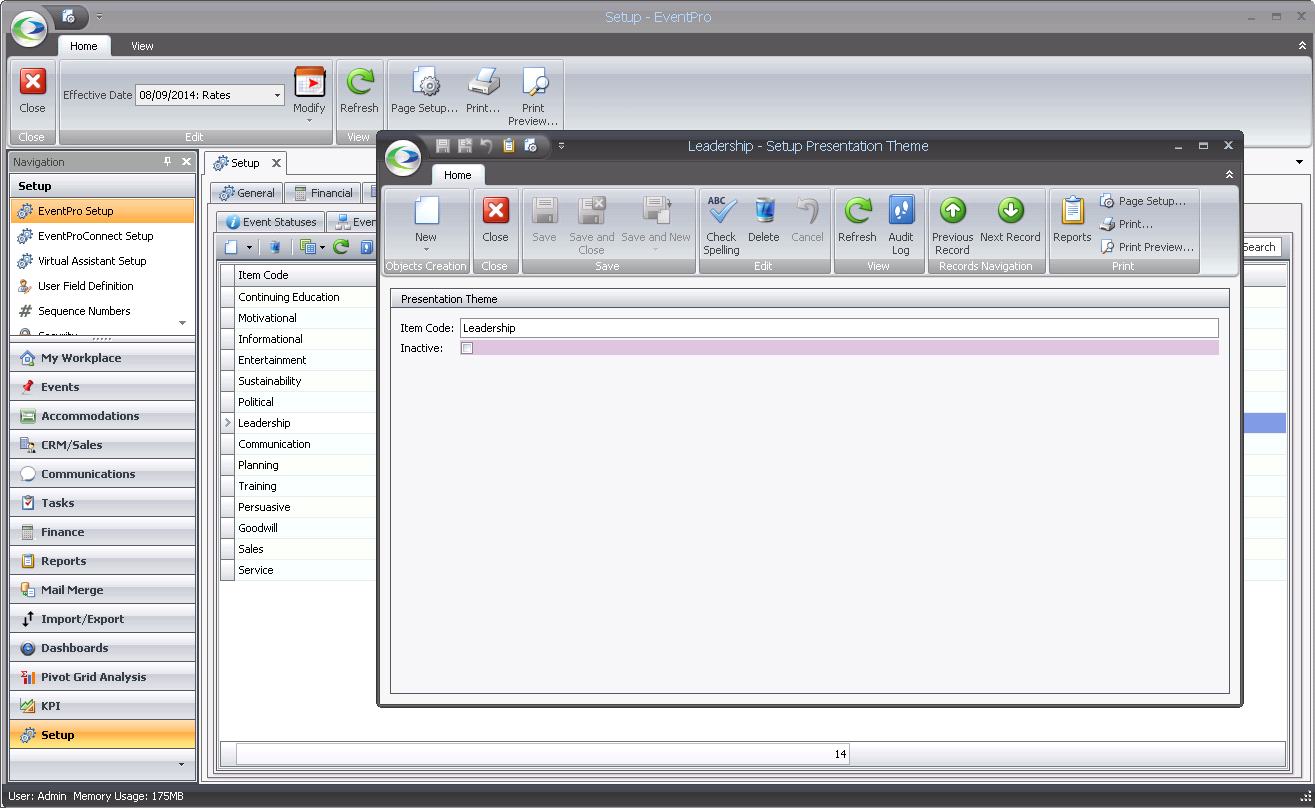Close the Setup document tab
The height and width of the screenshot is (808, 1315).
tap(277, 163)
